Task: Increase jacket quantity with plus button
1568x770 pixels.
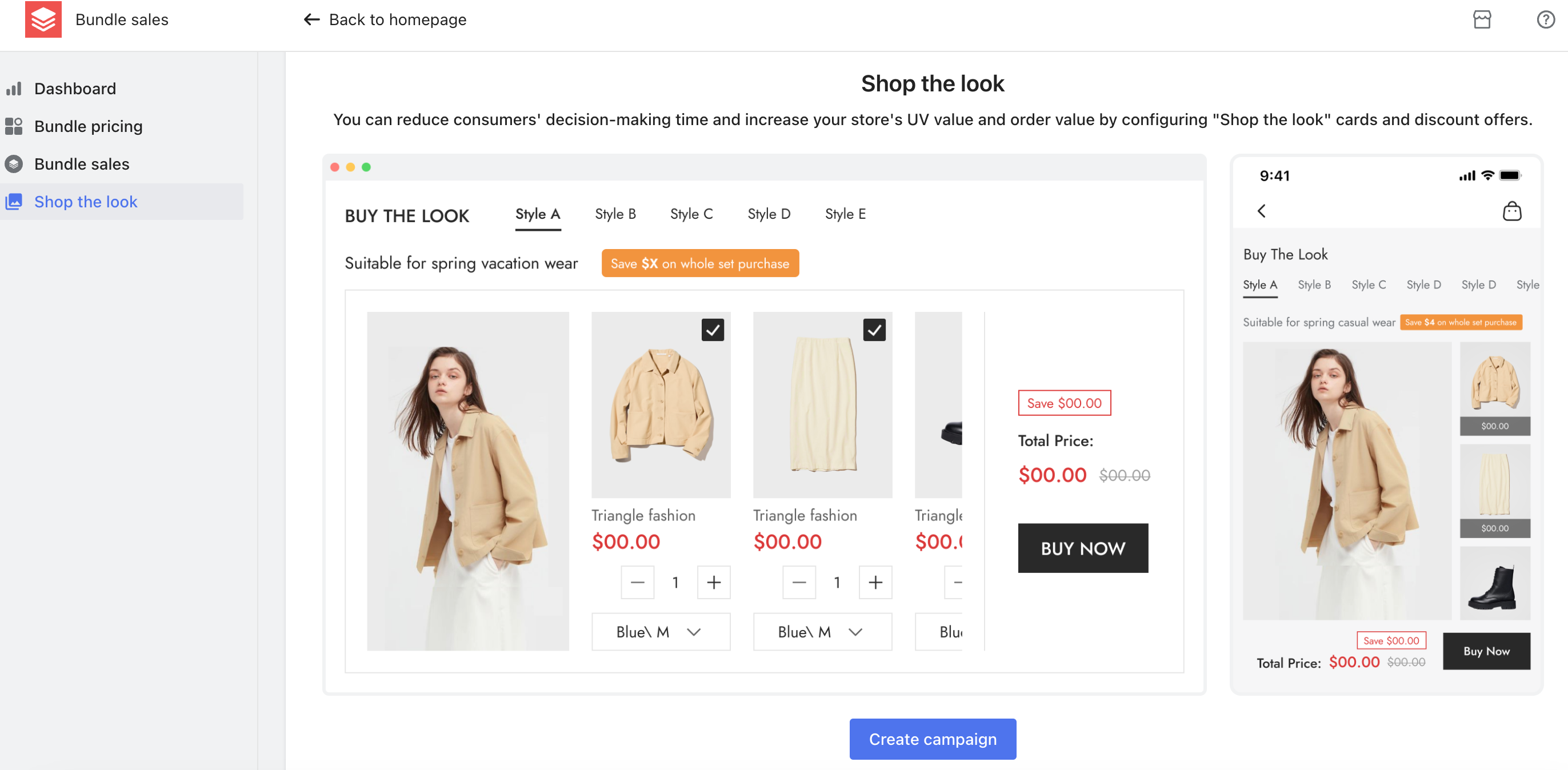Action: tap(713, 583)
